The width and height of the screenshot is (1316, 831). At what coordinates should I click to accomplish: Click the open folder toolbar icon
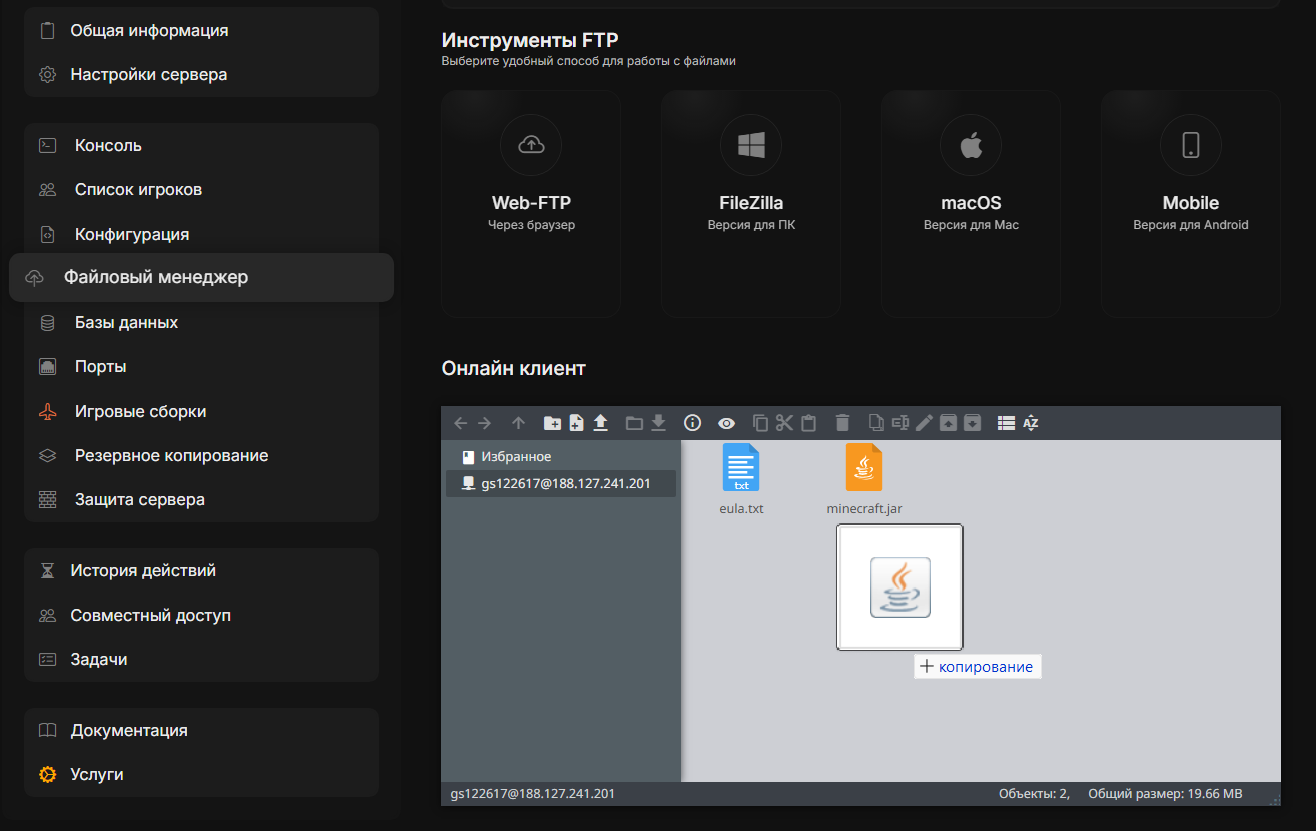tap(634, 423)
